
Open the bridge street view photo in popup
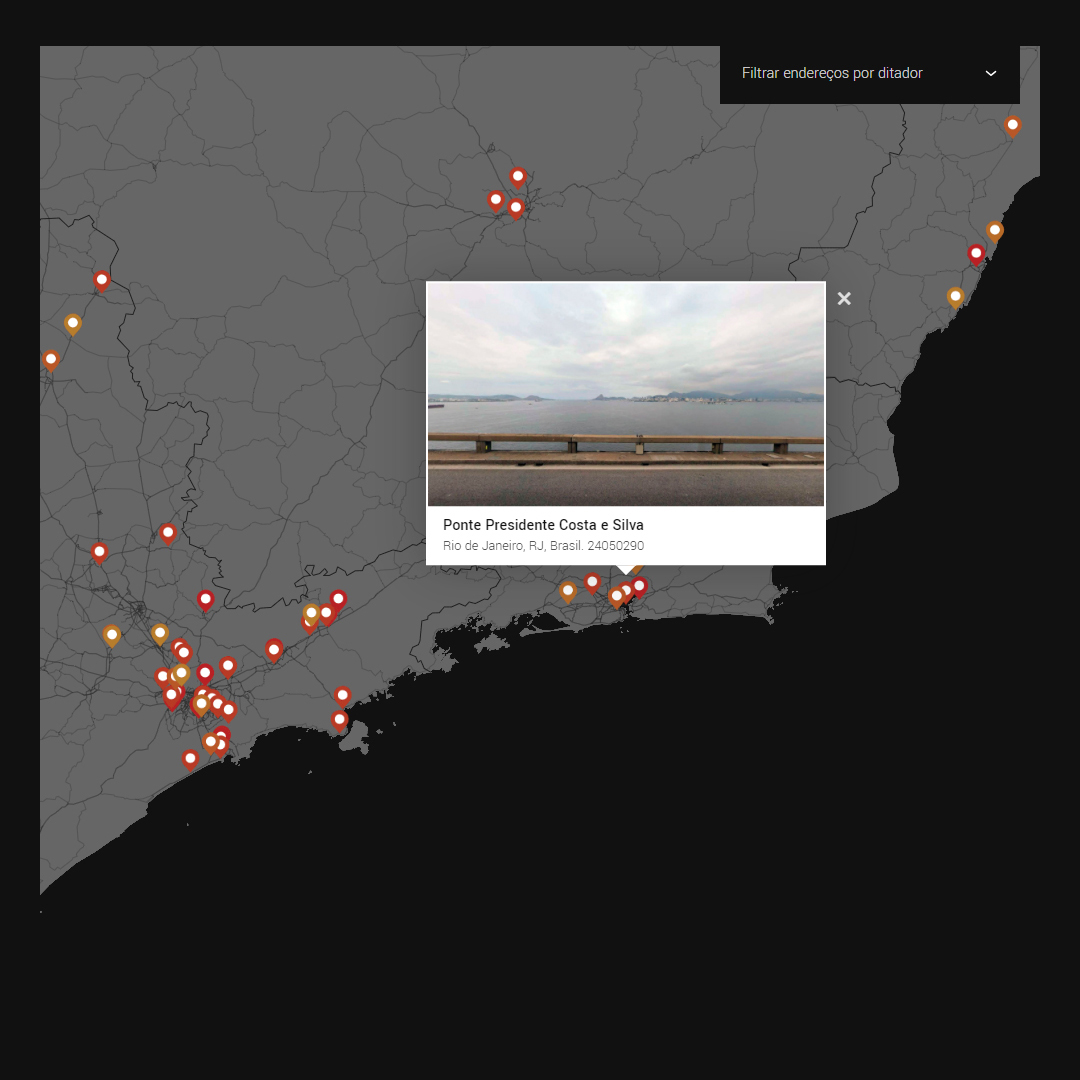(x=625, y=394)
